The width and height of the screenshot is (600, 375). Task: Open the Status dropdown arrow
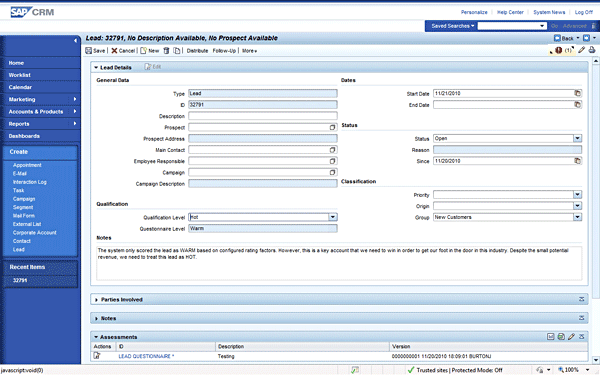point(577,138)
